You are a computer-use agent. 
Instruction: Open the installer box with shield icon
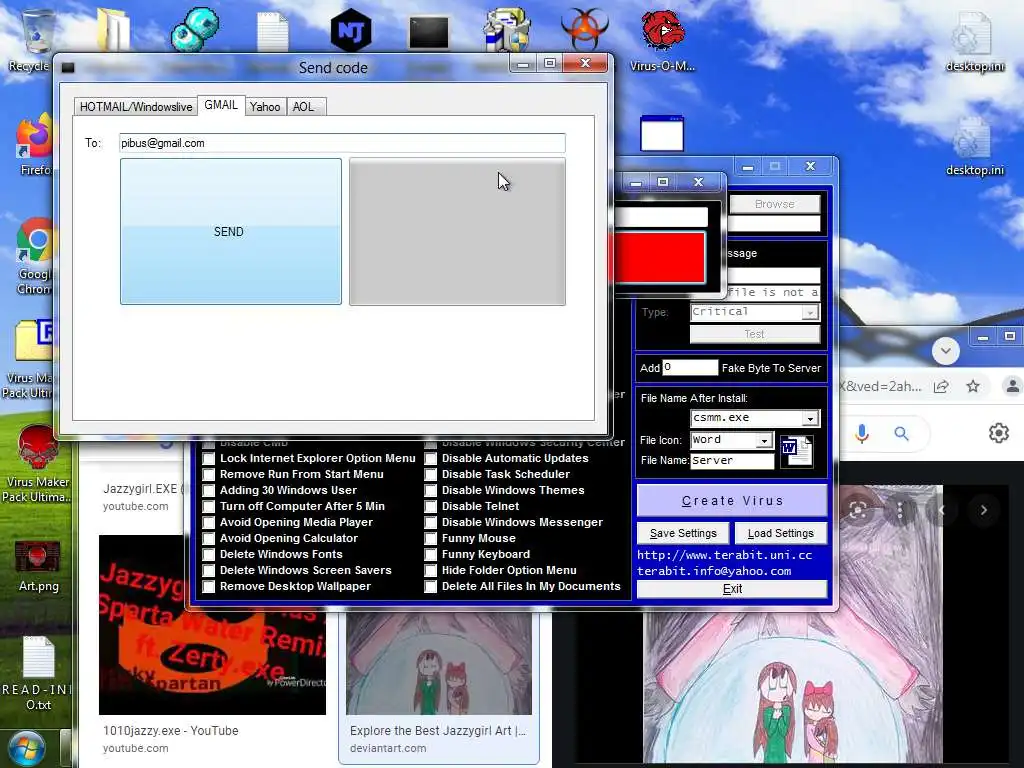pyautogui.click(x=507, y=29)
